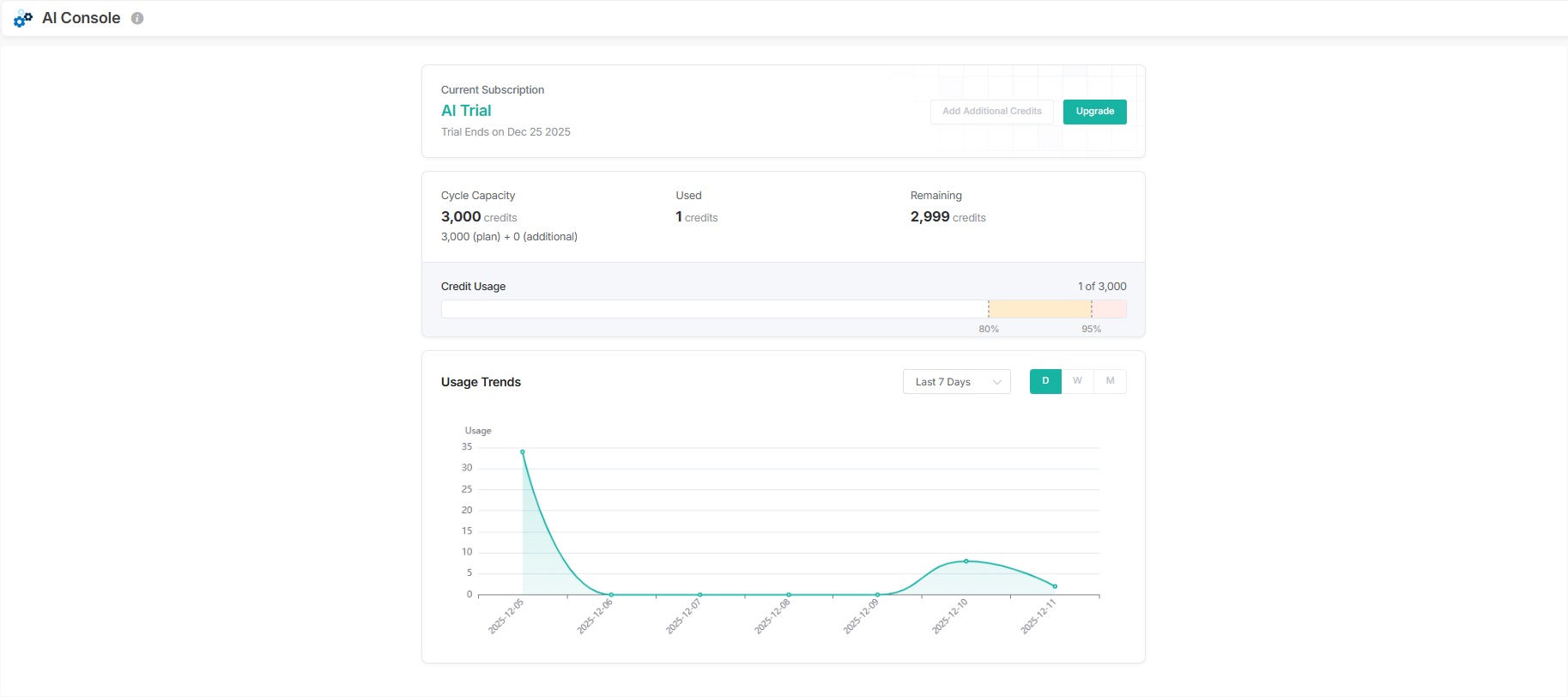Switch the chart to W weekly view

coord(1077,381)
